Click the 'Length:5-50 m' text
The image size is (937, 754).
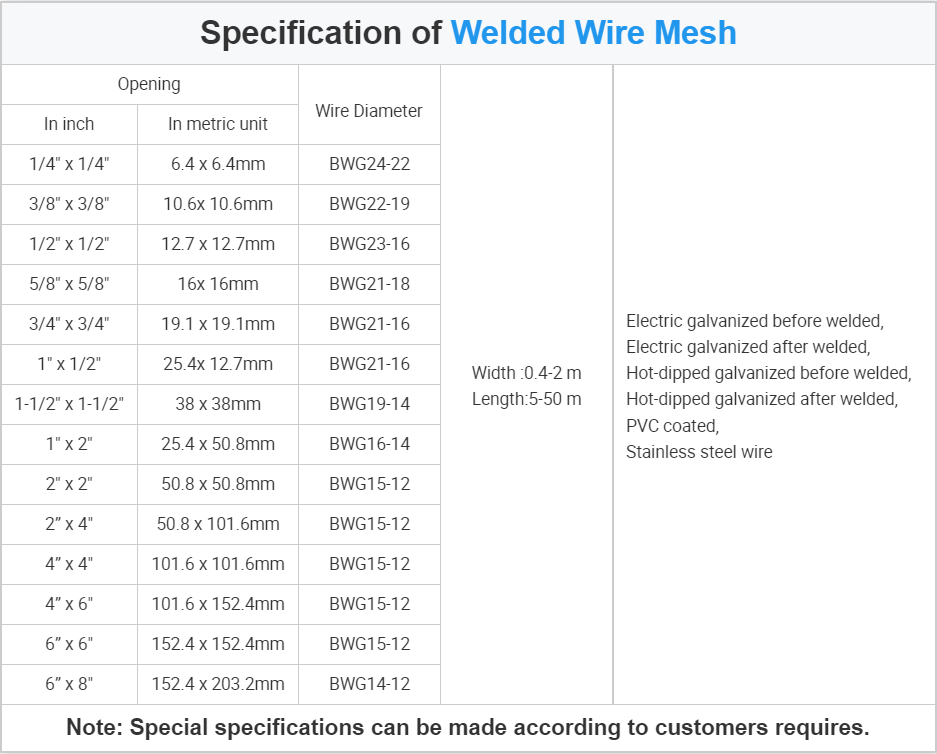[526, 399]
